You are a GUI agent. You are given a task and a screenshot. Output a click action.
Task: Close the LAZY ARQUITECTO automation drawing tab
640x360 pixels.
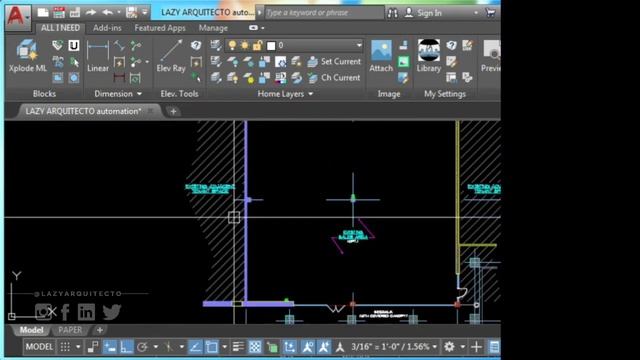click(150, 111)
